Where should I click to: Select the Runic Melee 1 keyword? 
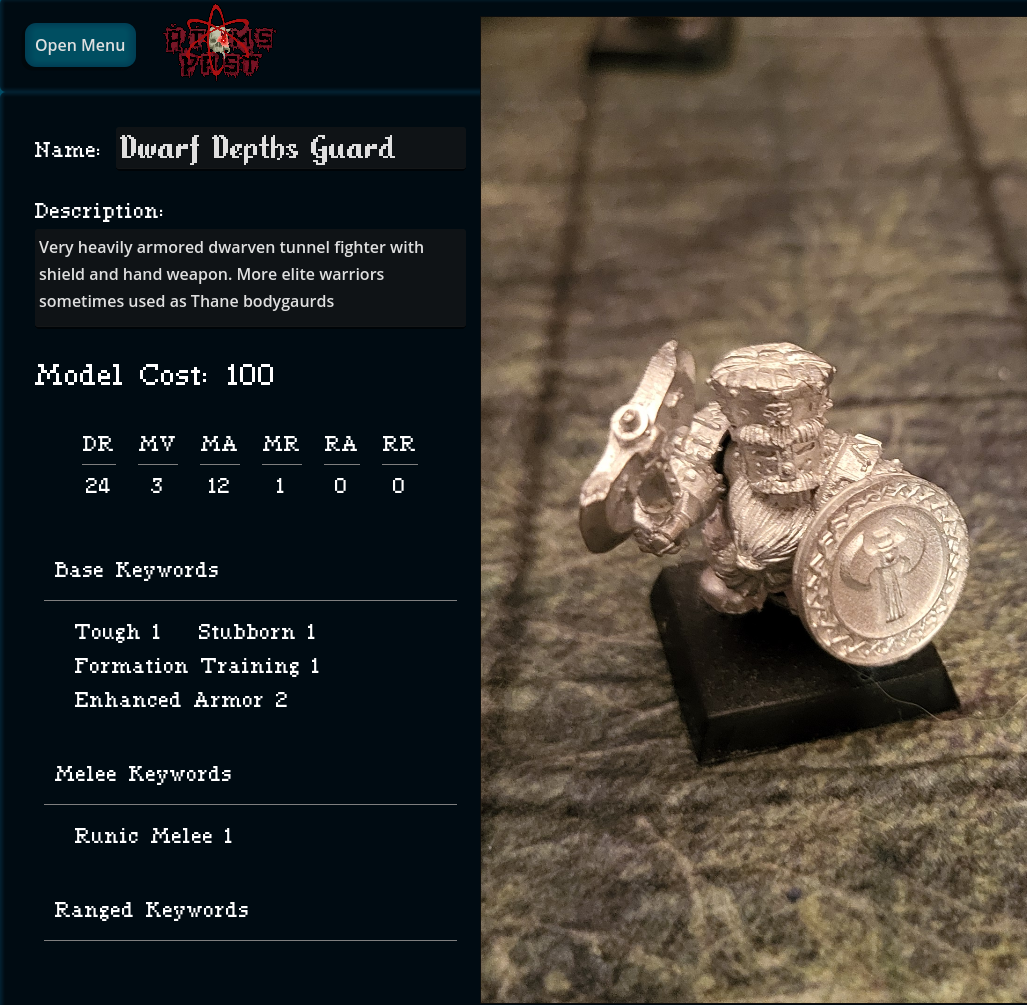(153, 836)
